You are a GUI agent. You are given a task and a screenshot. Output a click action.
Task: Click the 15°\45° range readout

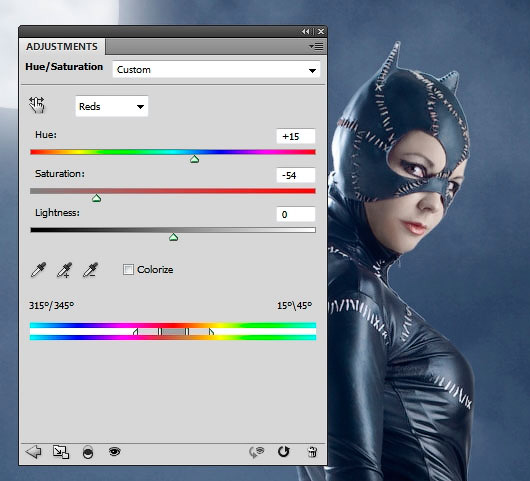coord(294,306)
